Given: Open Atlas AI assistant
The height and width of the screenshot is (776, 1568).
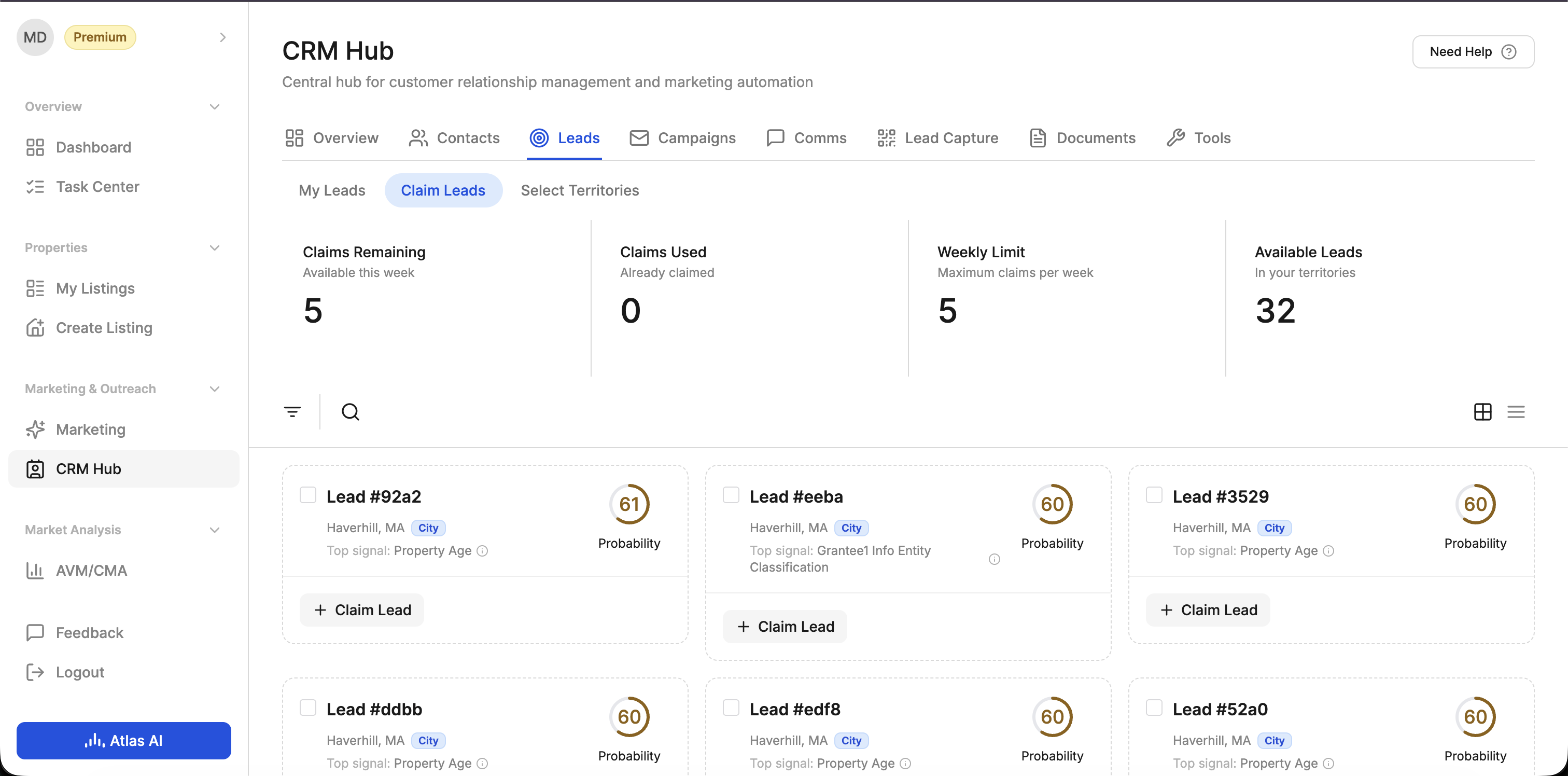Looking at the screenshot, I should [x=123, y=740].
